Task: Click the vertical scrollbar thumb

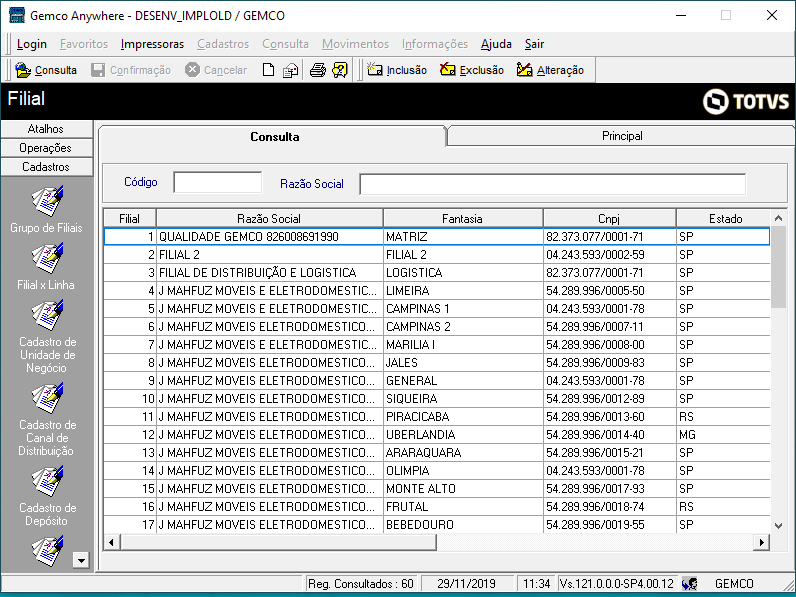Action: point(778,267)
